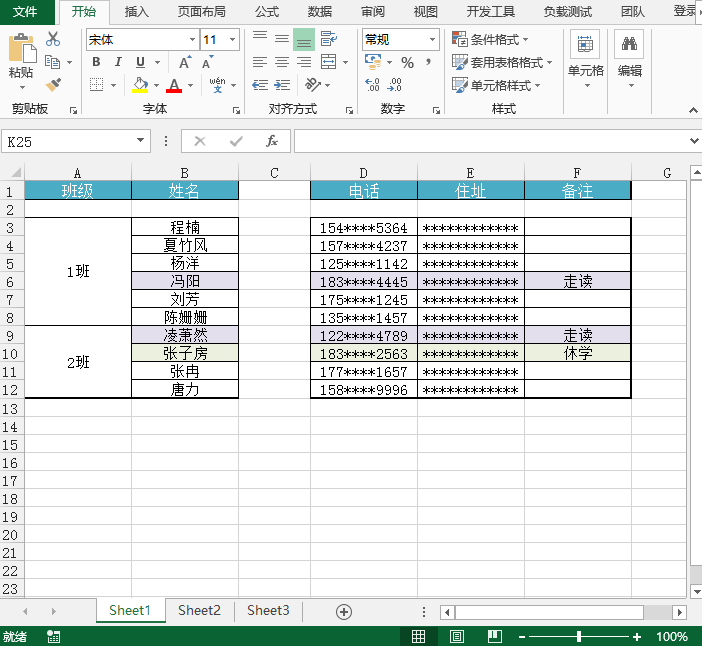Viewport: 702px width, 646px height.
Task: Click the select-all corner triangle
Action: (16, 173)
